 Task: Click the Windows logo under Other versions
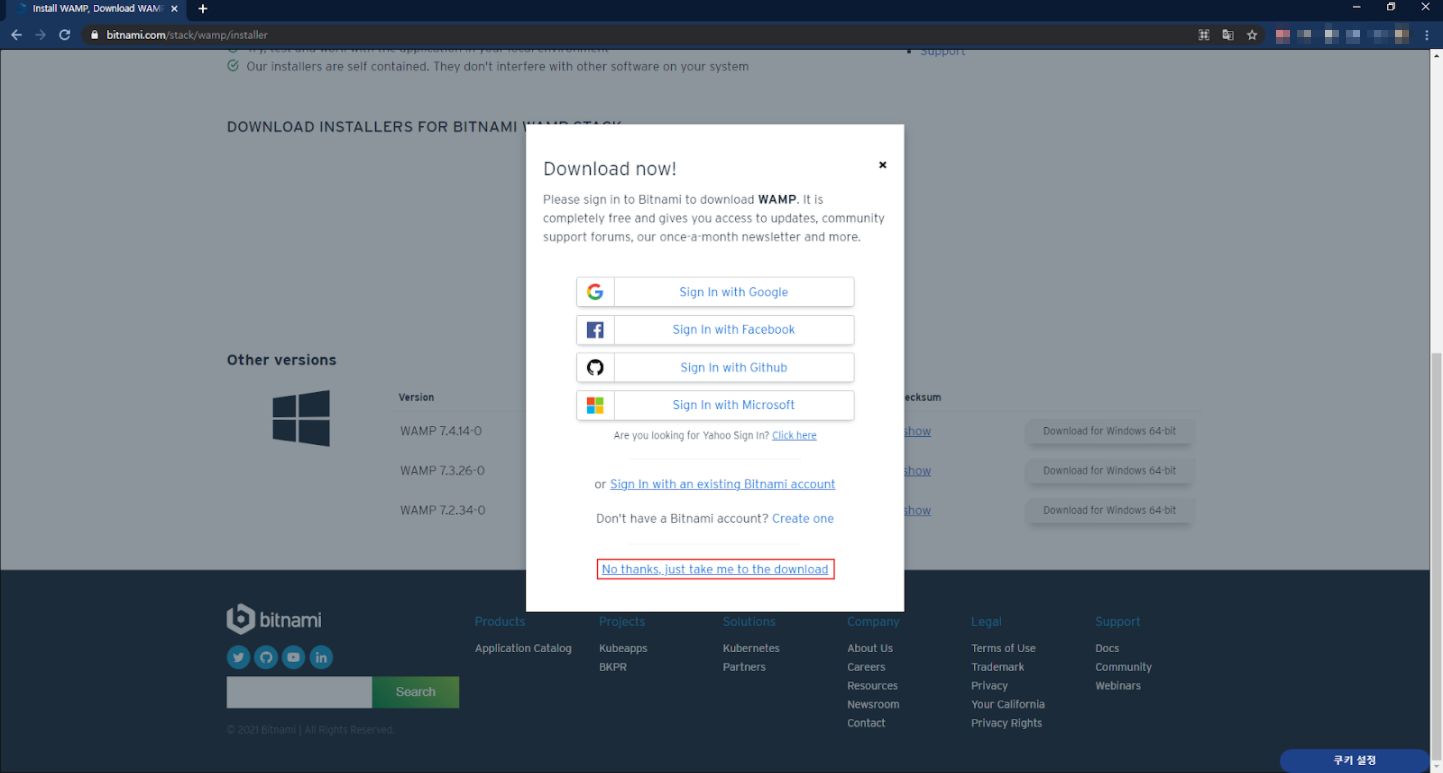(301, 418)
